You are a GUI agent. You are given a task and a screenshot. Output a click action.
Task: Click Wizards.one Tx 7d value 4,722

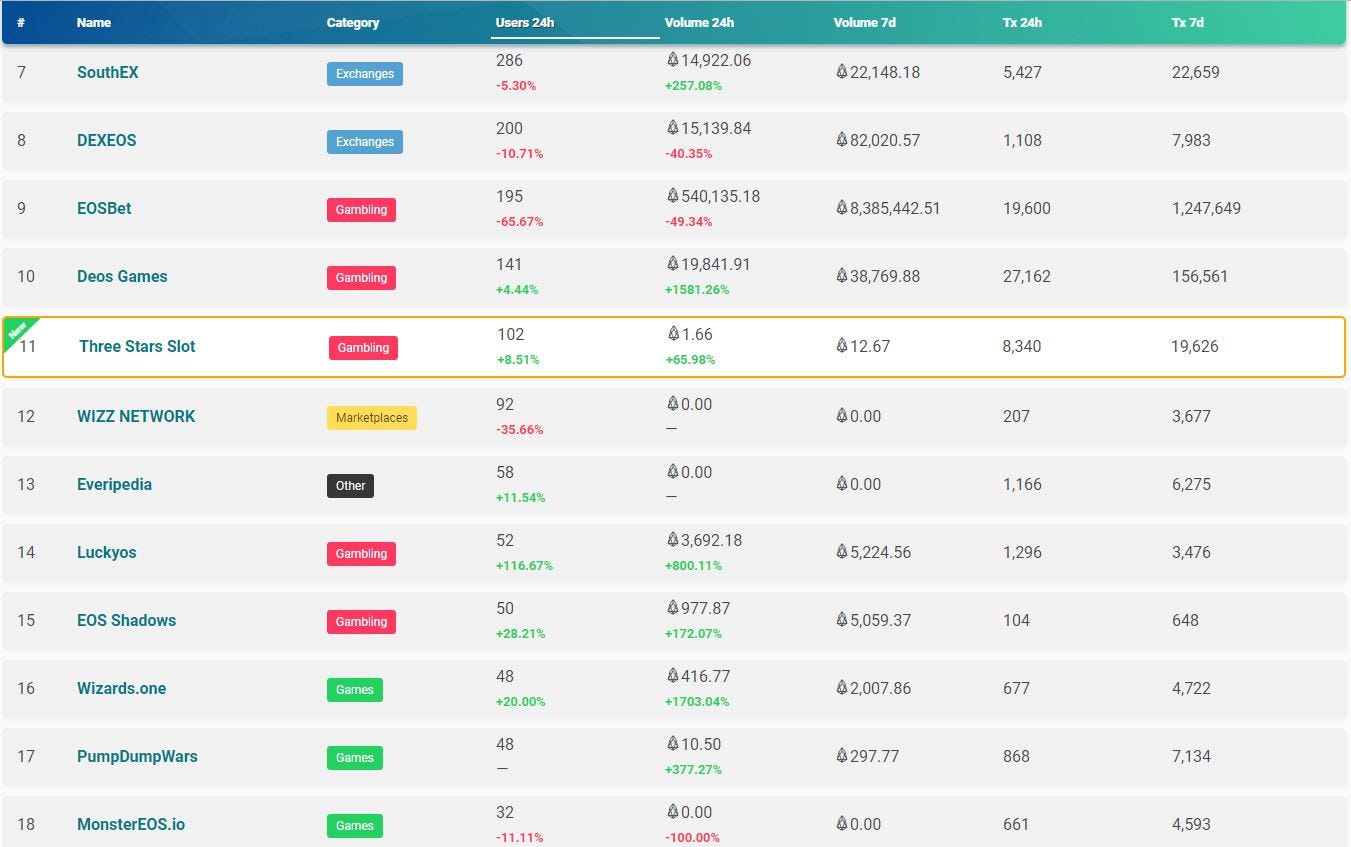(x=1191, y=688)
